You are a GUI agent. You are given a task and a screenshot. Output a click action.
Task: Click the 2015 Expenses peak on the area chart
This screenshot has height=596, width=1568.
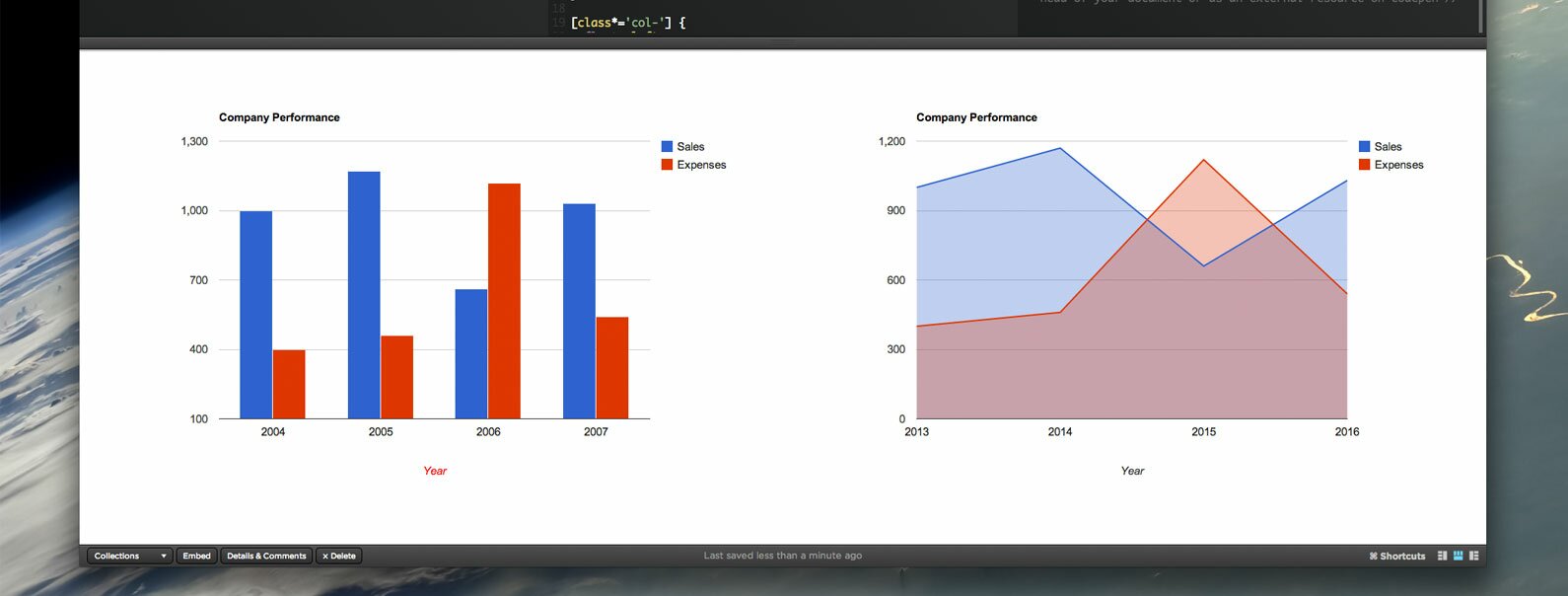click(x=1203, y=160)
